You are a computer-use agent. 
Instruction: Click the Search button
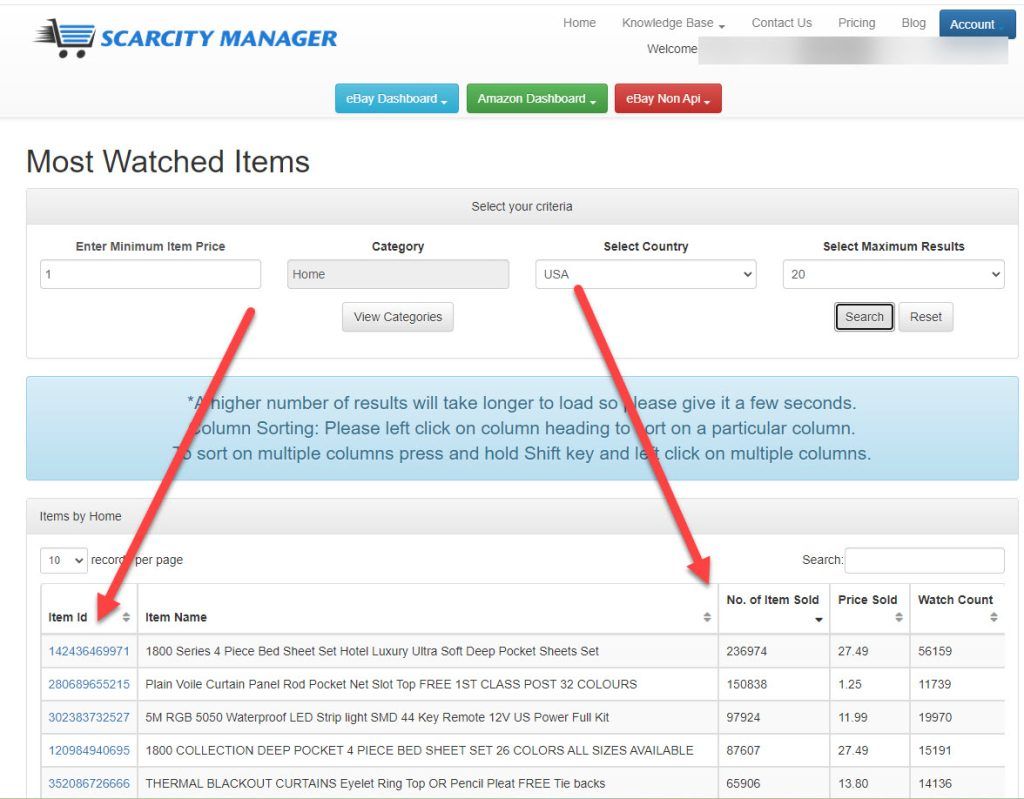864,317
